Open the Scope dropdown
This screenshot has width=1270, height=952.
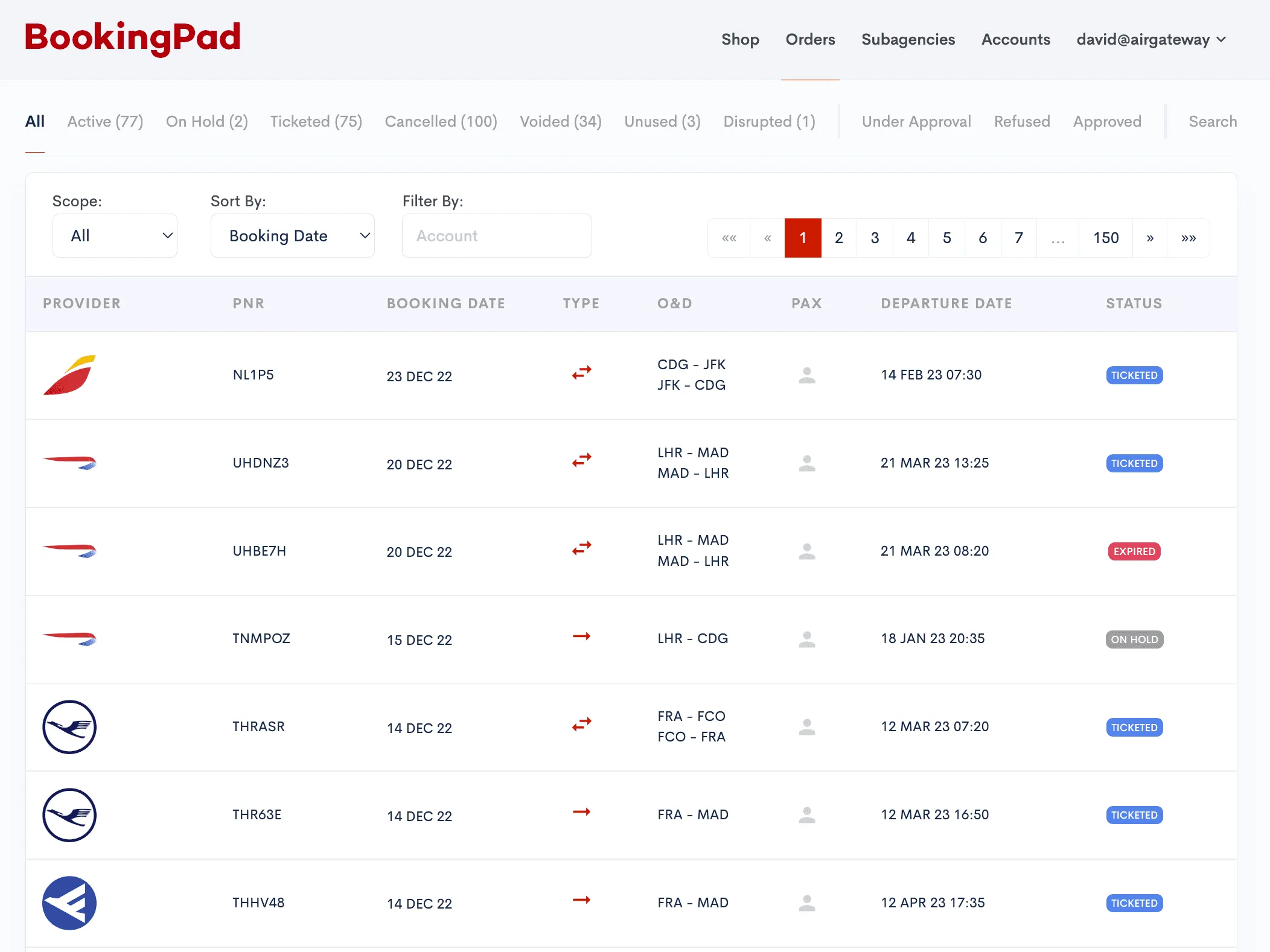(115, 236)
